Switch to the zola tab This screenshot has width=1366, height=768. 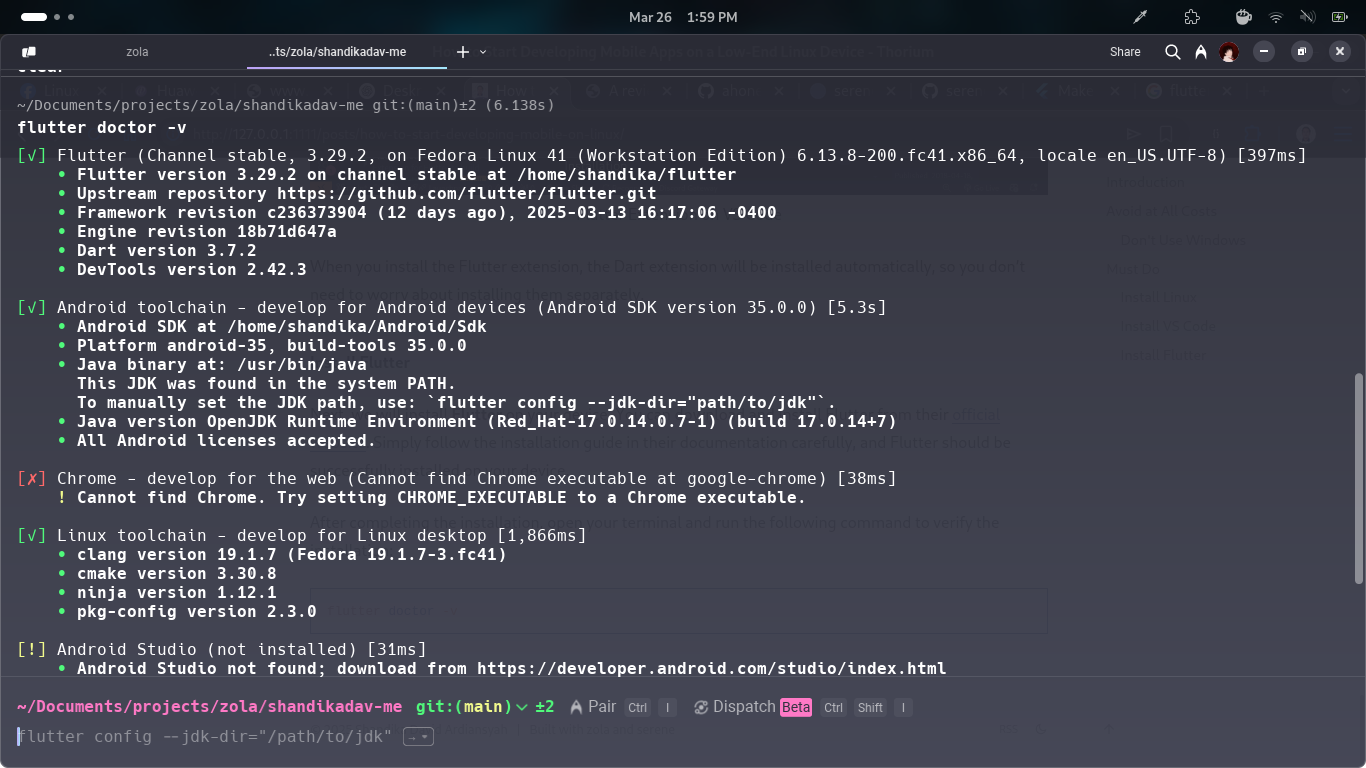[137, 52]
